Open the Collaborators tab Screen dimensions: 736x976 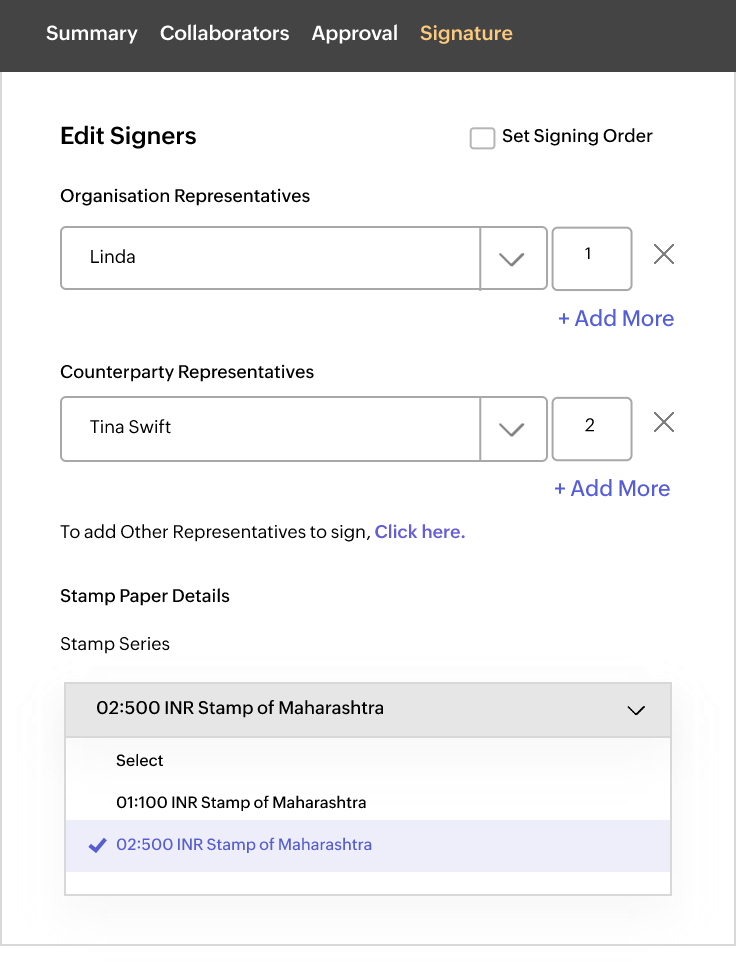[x=224, y=33]
